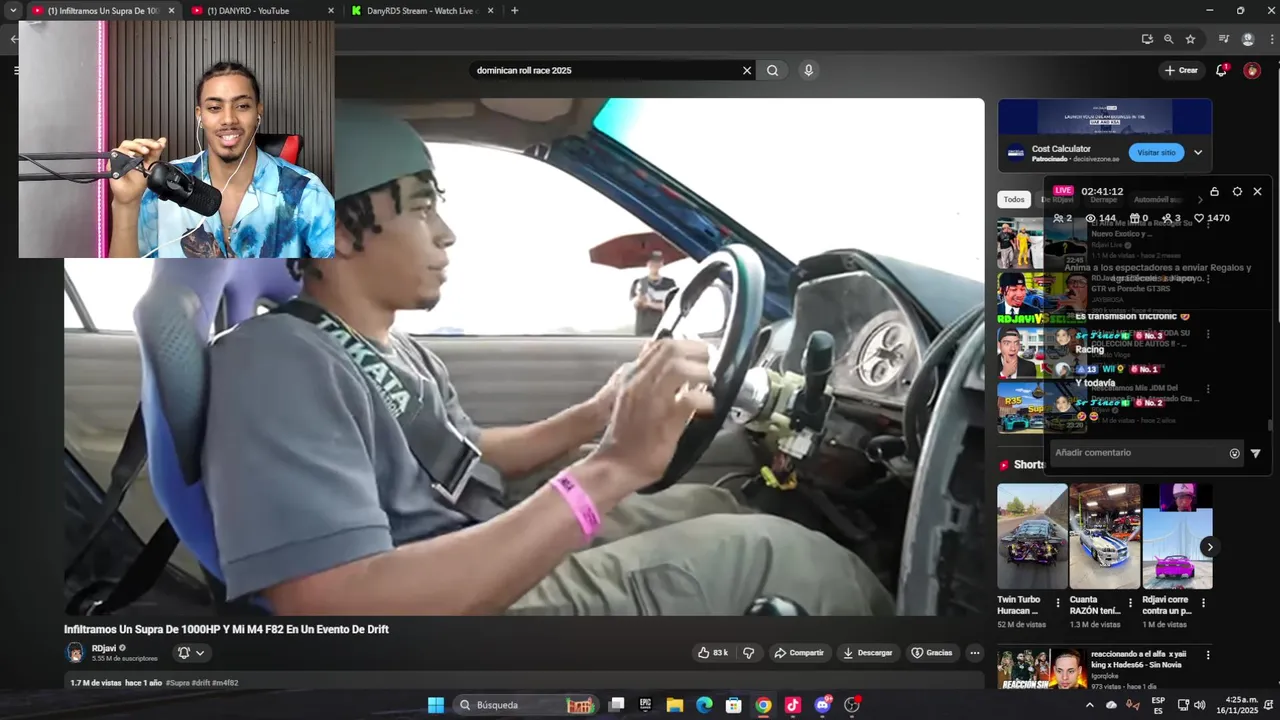1280x720 pixels.
Task: Open RDjavi channel name link
Action: point(104,648)
